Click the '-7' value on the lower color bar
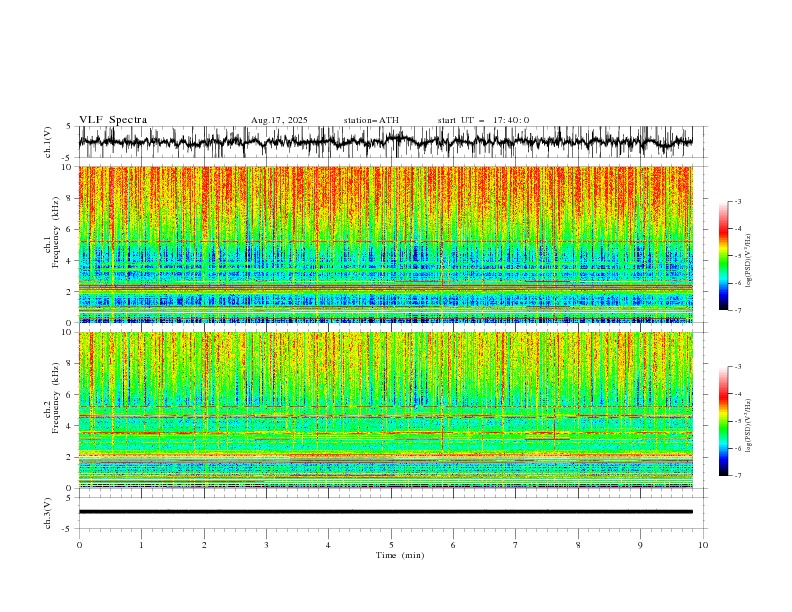The image size is (792, 612). 737,475
